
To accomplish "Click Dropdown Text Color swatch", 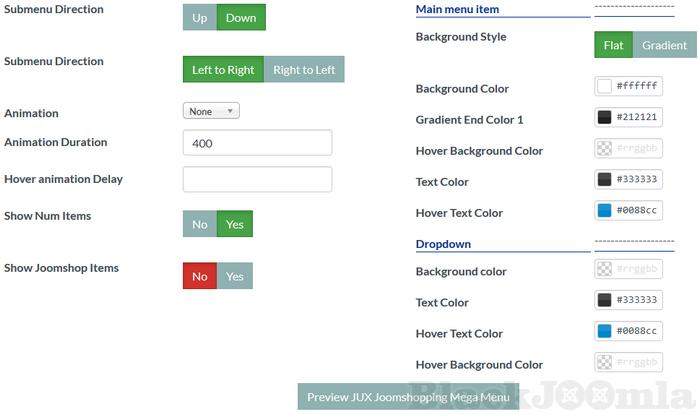I will 604,300.
